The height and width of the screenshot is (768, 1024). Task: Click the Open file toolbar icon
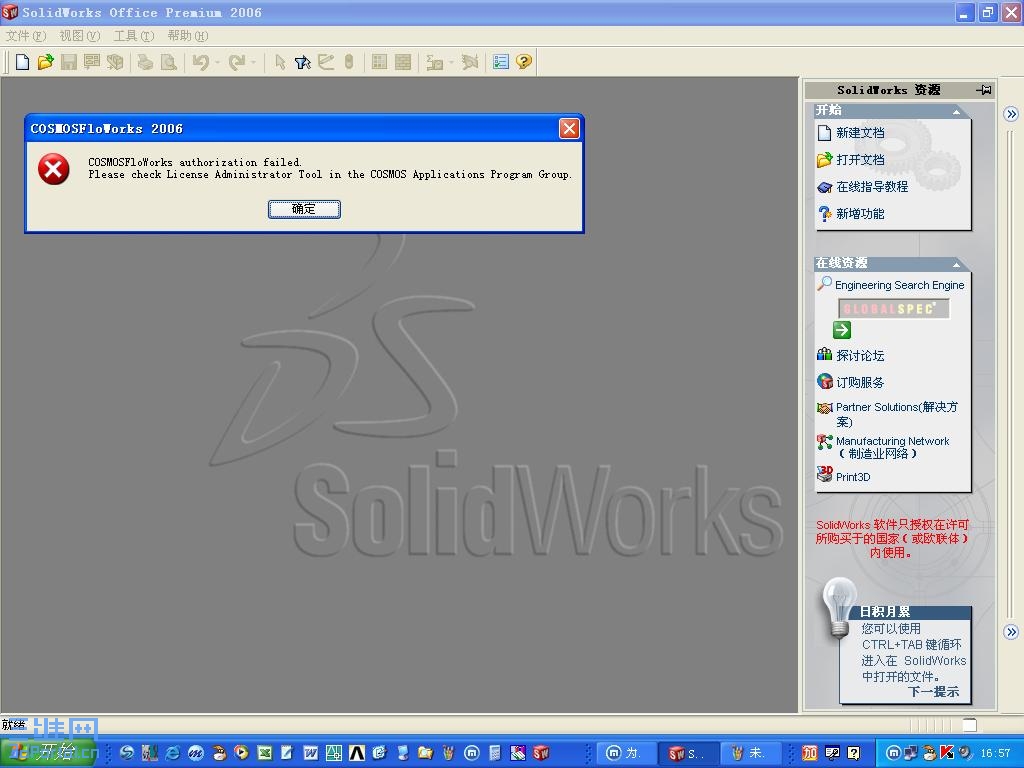[x=45, y=62]
